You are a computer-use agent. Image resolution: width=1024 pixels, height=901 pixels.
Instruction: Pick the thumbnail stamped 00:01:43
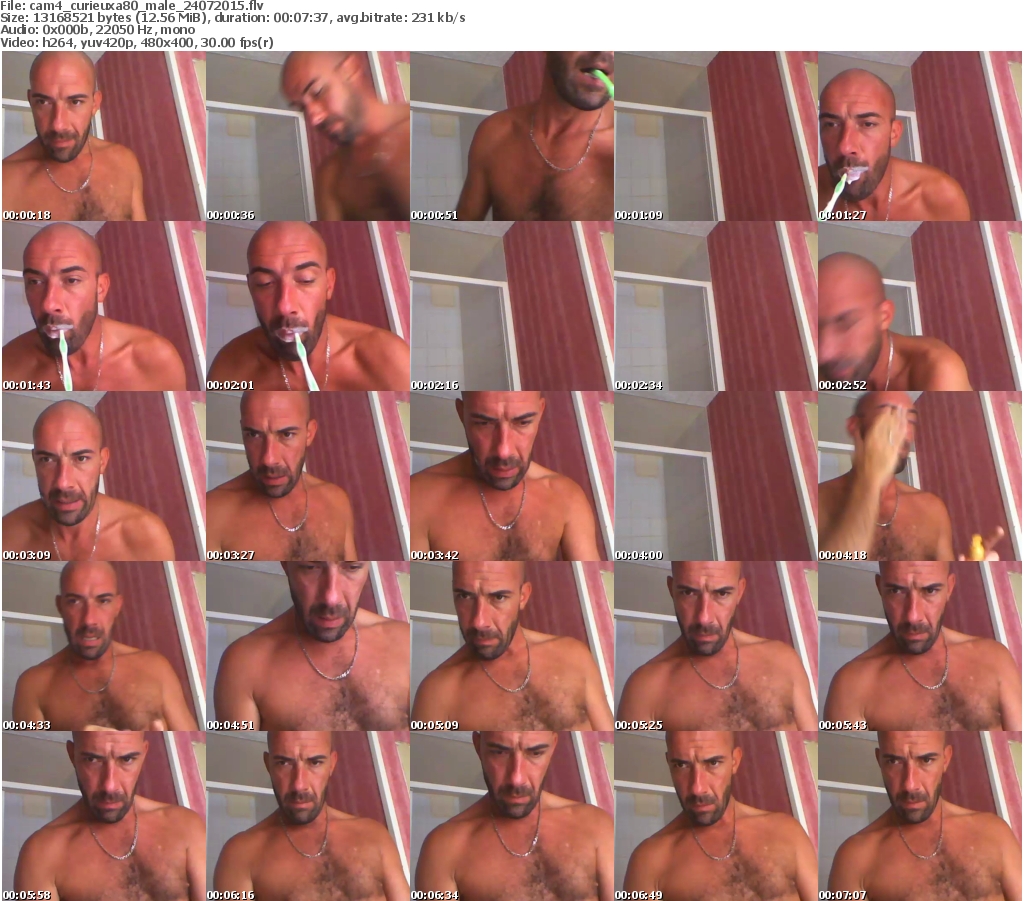click(104, 306)
